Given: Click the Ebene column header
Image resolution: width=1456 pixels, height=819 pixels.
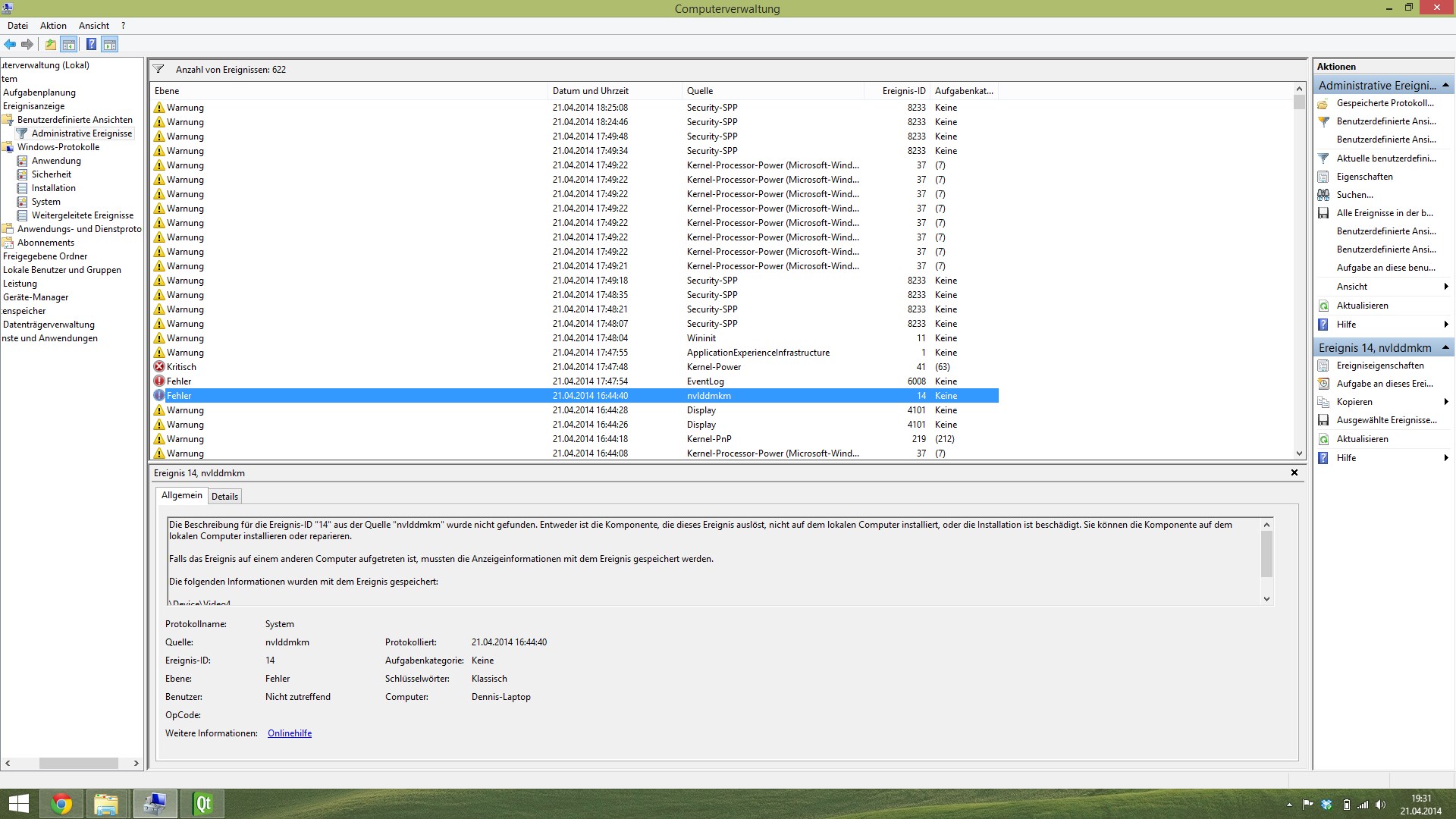Looking at the screenshot, I should (x=167, y=91).
